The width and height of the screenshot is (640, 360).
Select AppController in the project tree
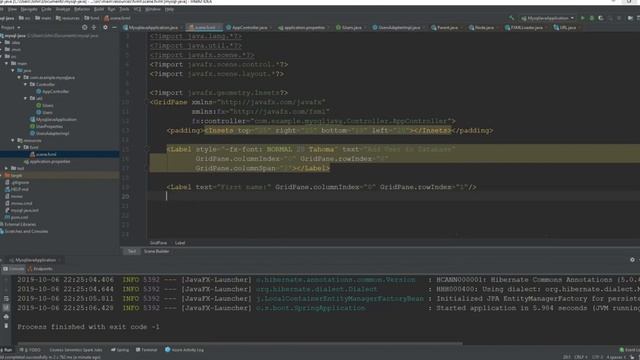coord(53,91)
